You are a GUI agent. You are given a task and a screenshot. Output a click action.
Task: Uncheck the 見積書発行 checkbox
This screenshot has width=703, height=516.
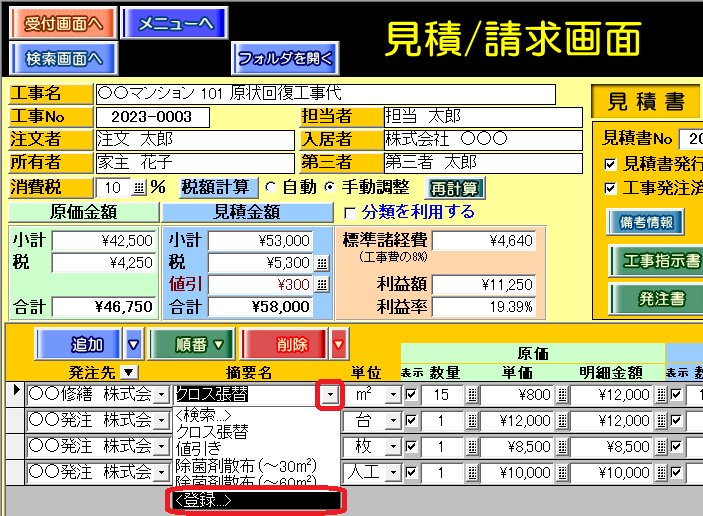point(611,164)
